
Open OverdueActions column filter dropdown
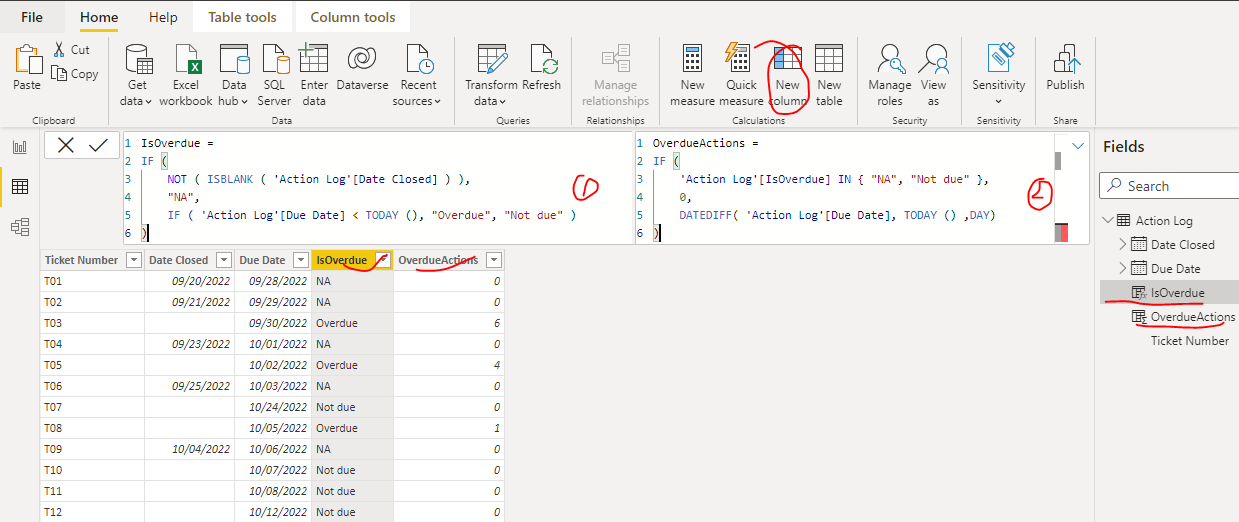pyautogui.click(x=493, y=260)
